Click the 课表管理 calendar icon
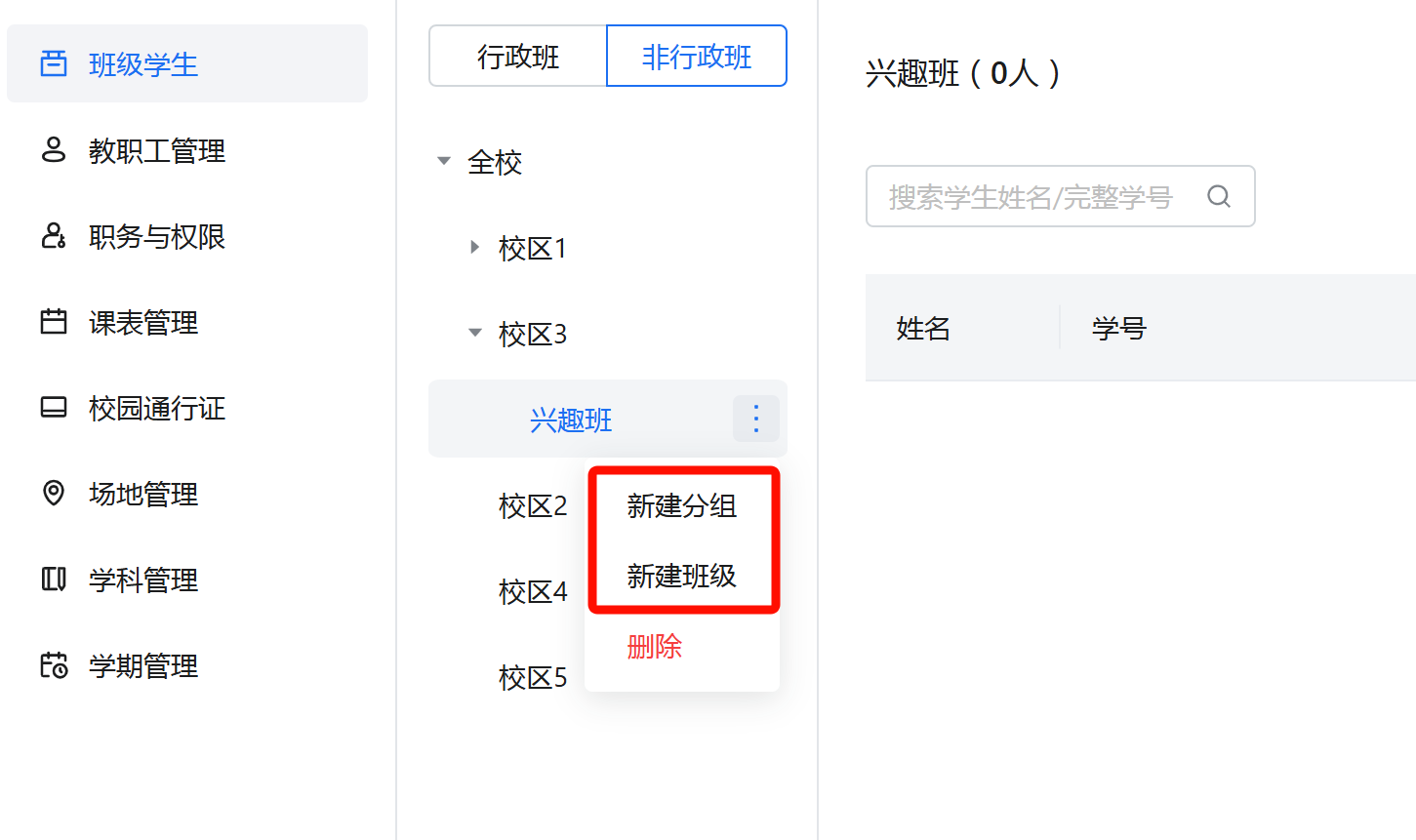 54,322
